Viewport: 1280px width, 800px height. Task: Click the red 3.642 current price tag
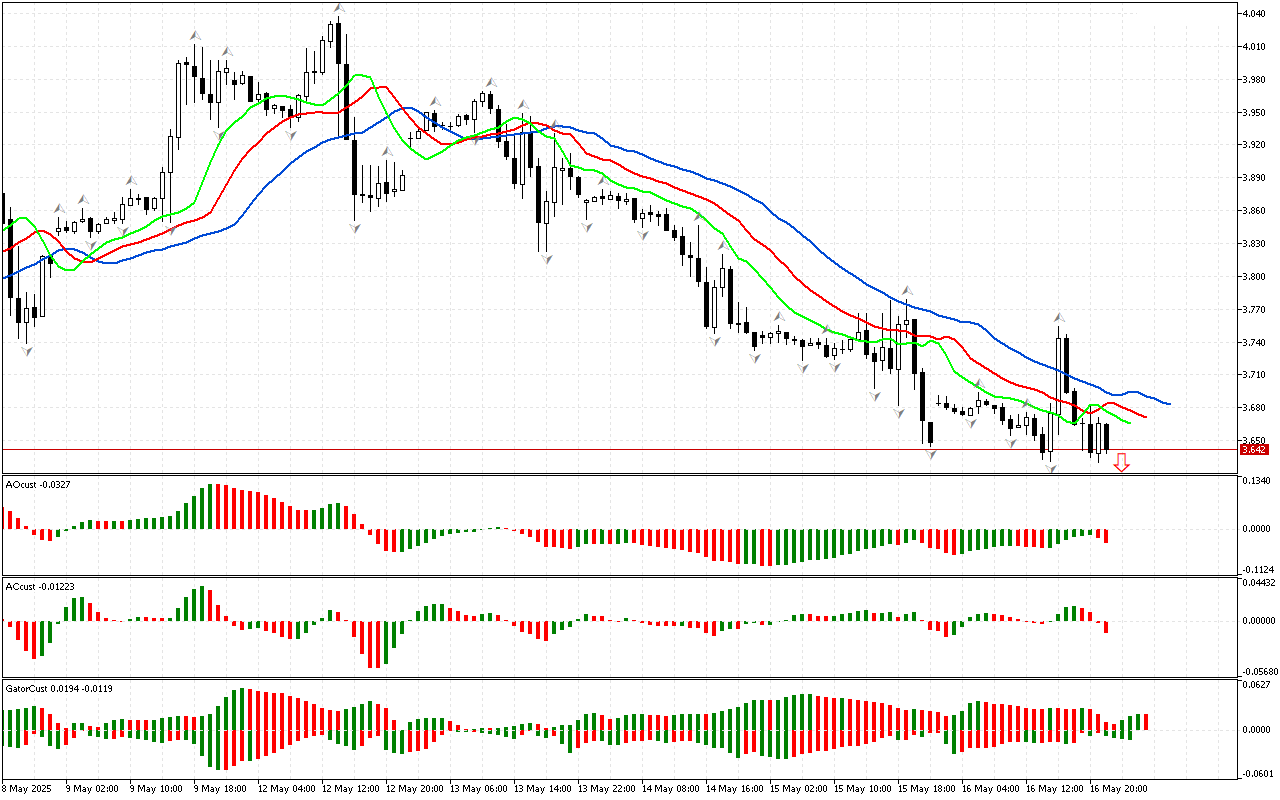point(1253,450)
